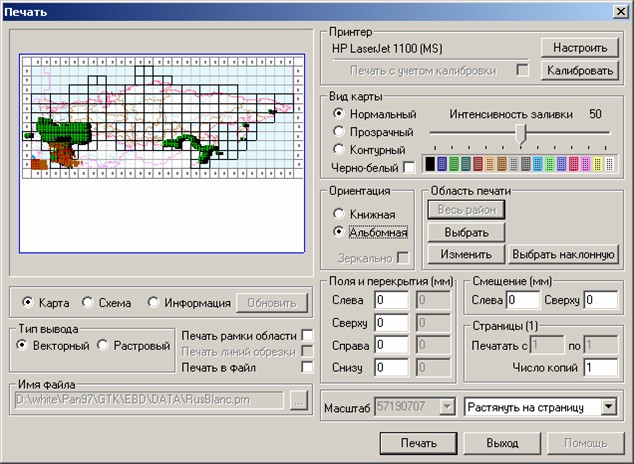
Task: Pick the black color swatch
Action: point(430,163)
